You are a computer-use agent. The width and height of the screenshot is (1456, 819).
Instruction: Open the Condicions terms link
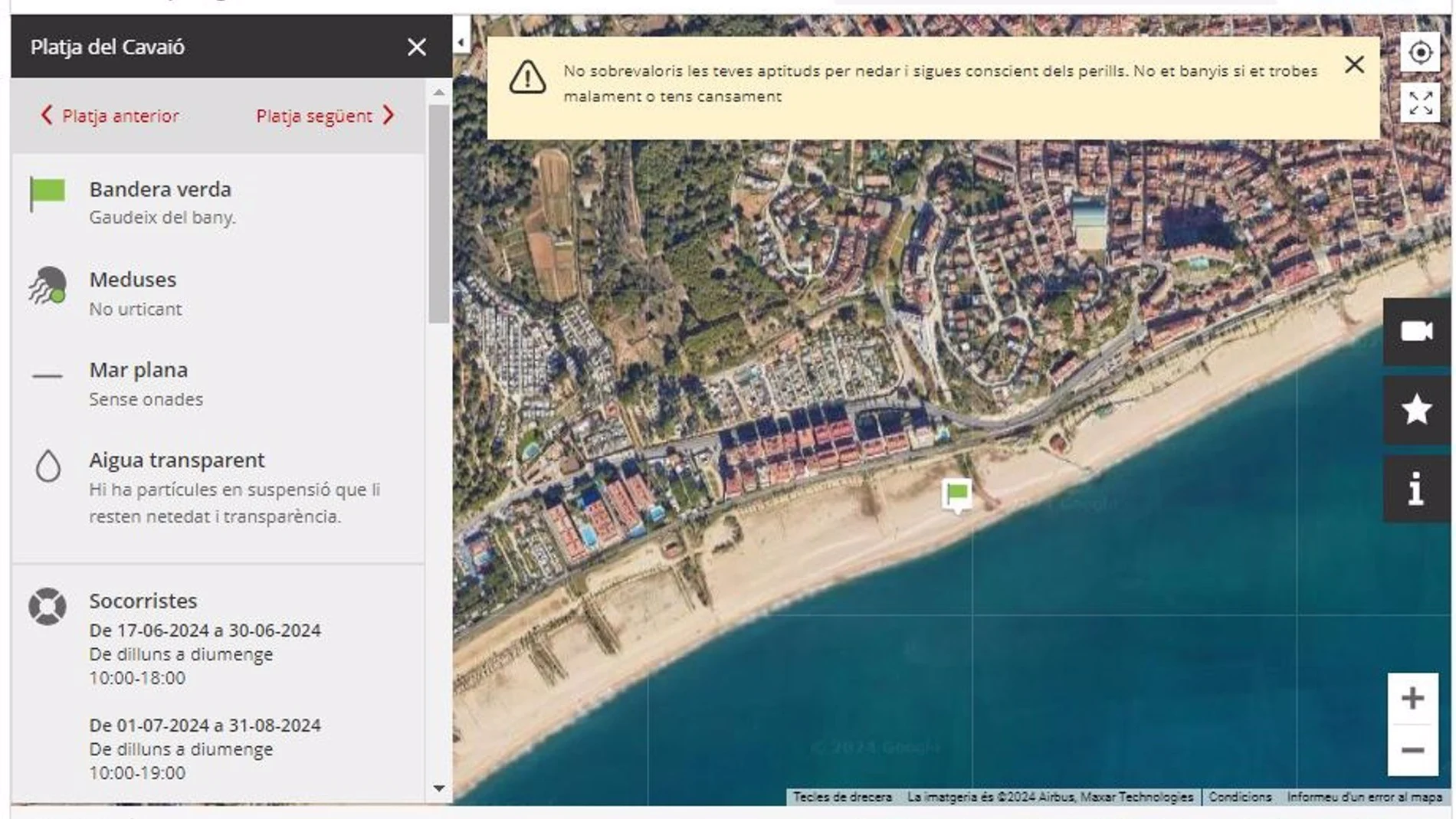1240,797
